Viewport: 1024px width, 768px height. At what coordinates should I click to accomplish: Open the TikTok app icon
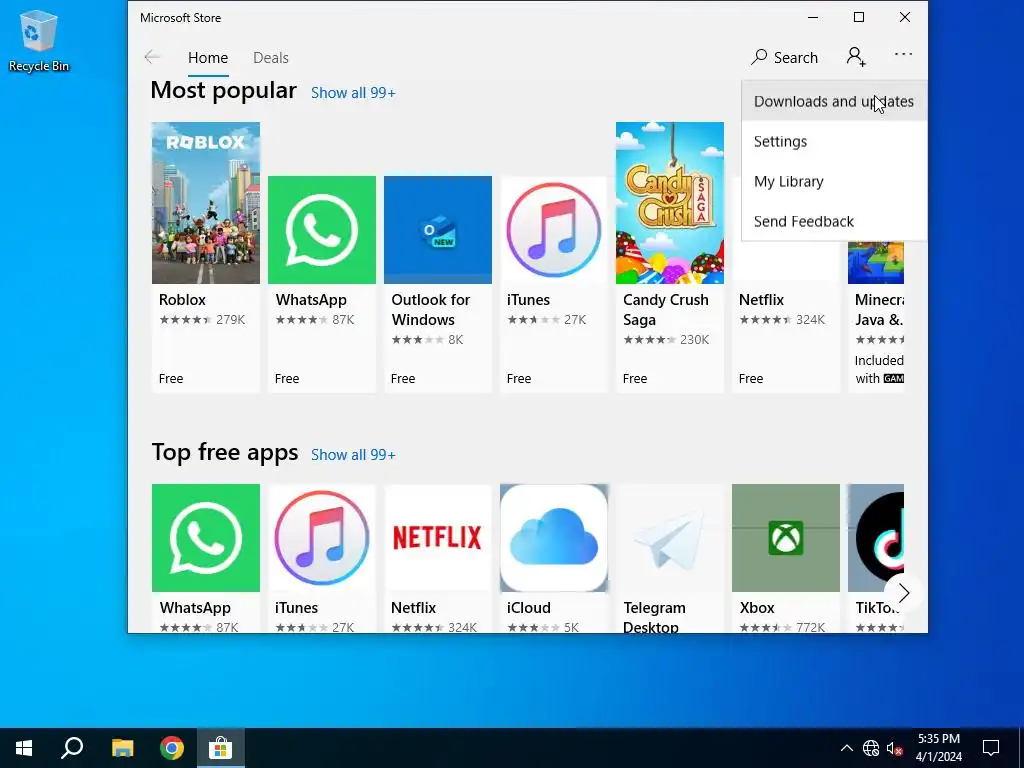tap(876, 537)
